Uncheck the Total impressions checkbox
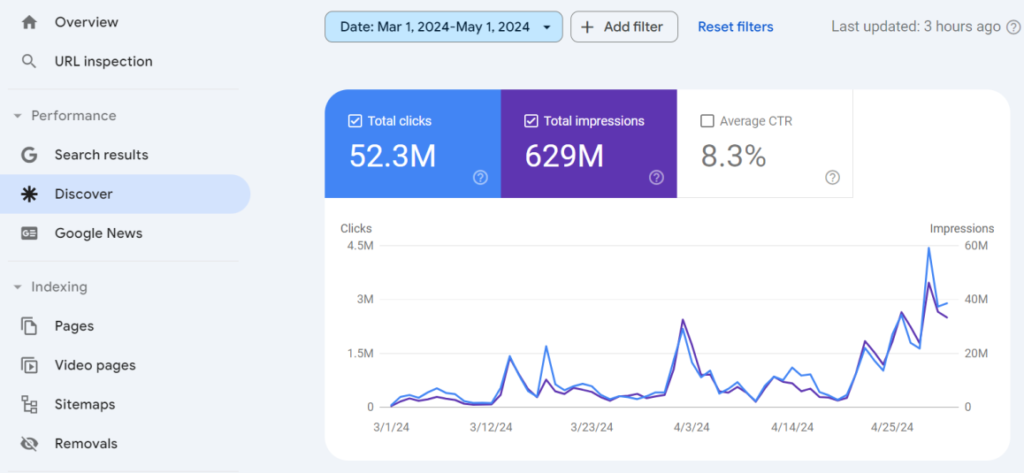This screenshot has width=1024, height=473. point(531,121)
